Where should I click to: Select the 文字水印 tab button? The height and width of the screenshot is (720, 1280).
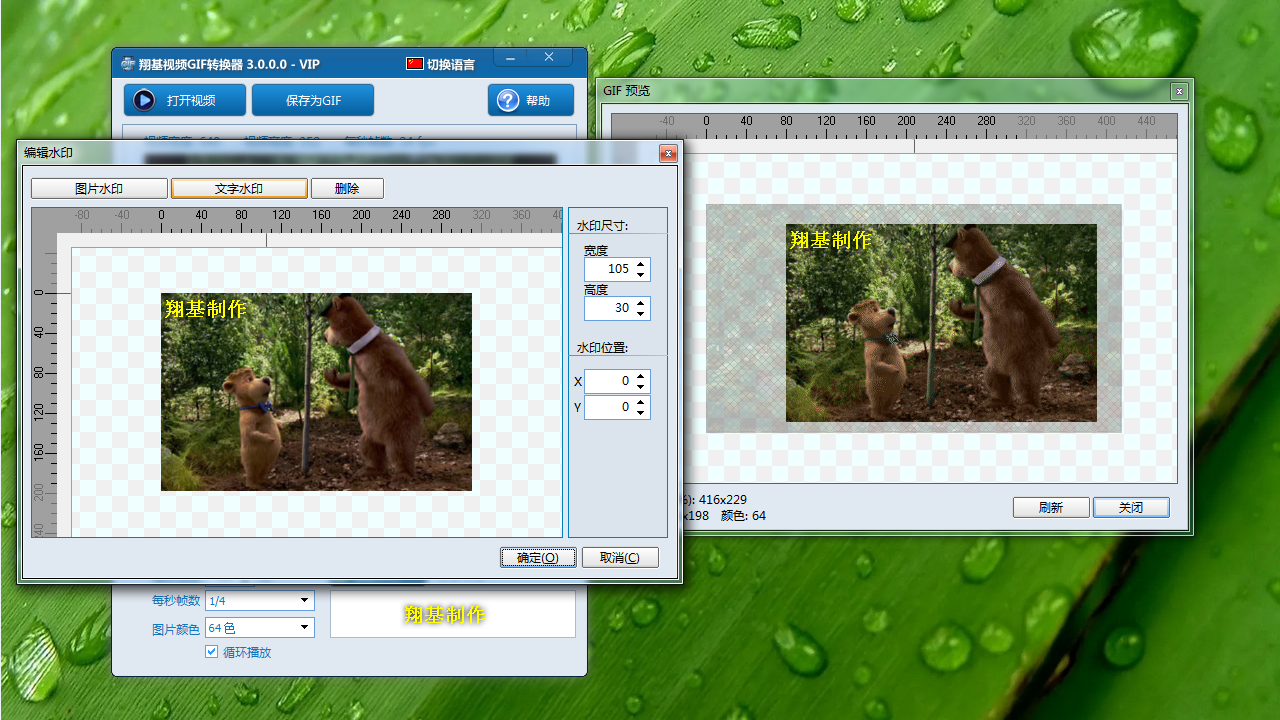click(x=239, y=188)
